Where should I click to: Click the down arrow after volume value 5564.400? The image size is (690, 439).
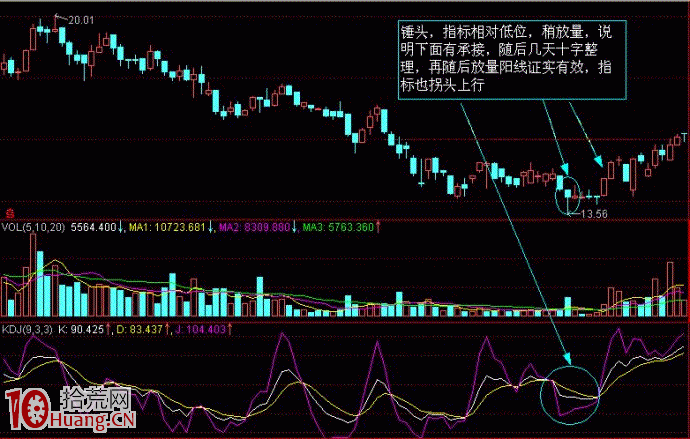(x=121, y=227)
